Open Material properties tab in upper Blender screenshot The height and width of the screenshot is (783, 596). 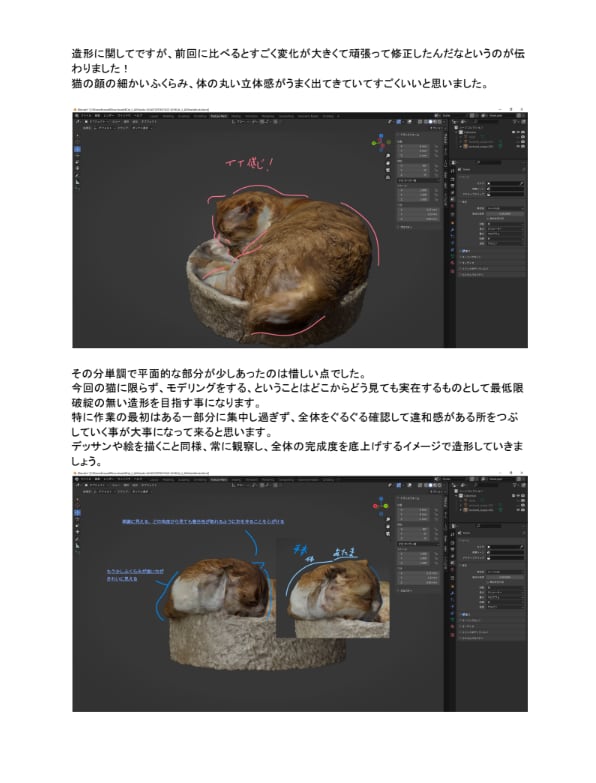point(452,264)
